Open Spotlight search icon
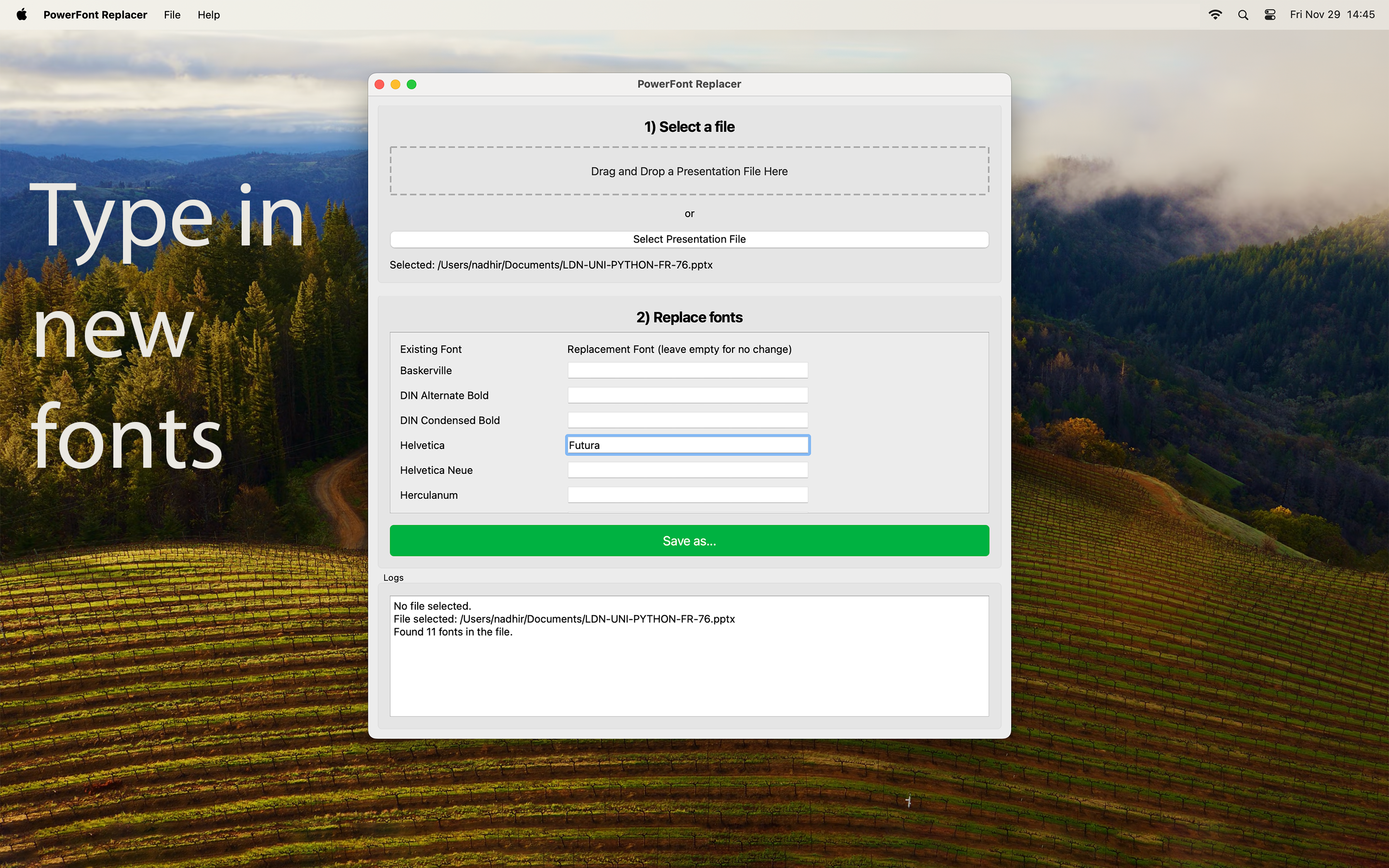The image size is (1389, 868). [1243, 15]
